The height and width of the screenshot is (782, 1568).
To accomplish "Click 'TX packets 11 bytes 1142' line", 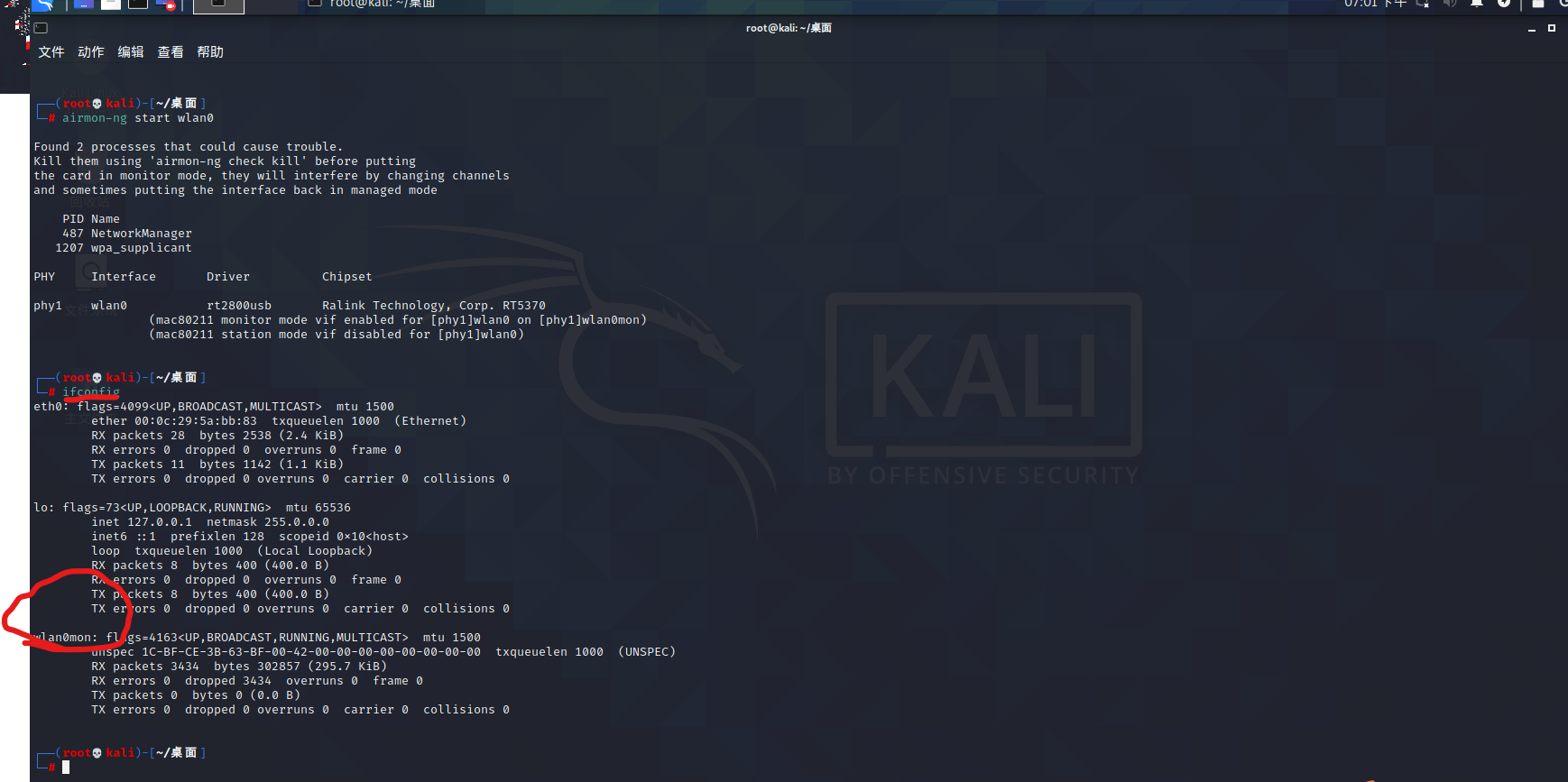I will (x=217, y=465).
